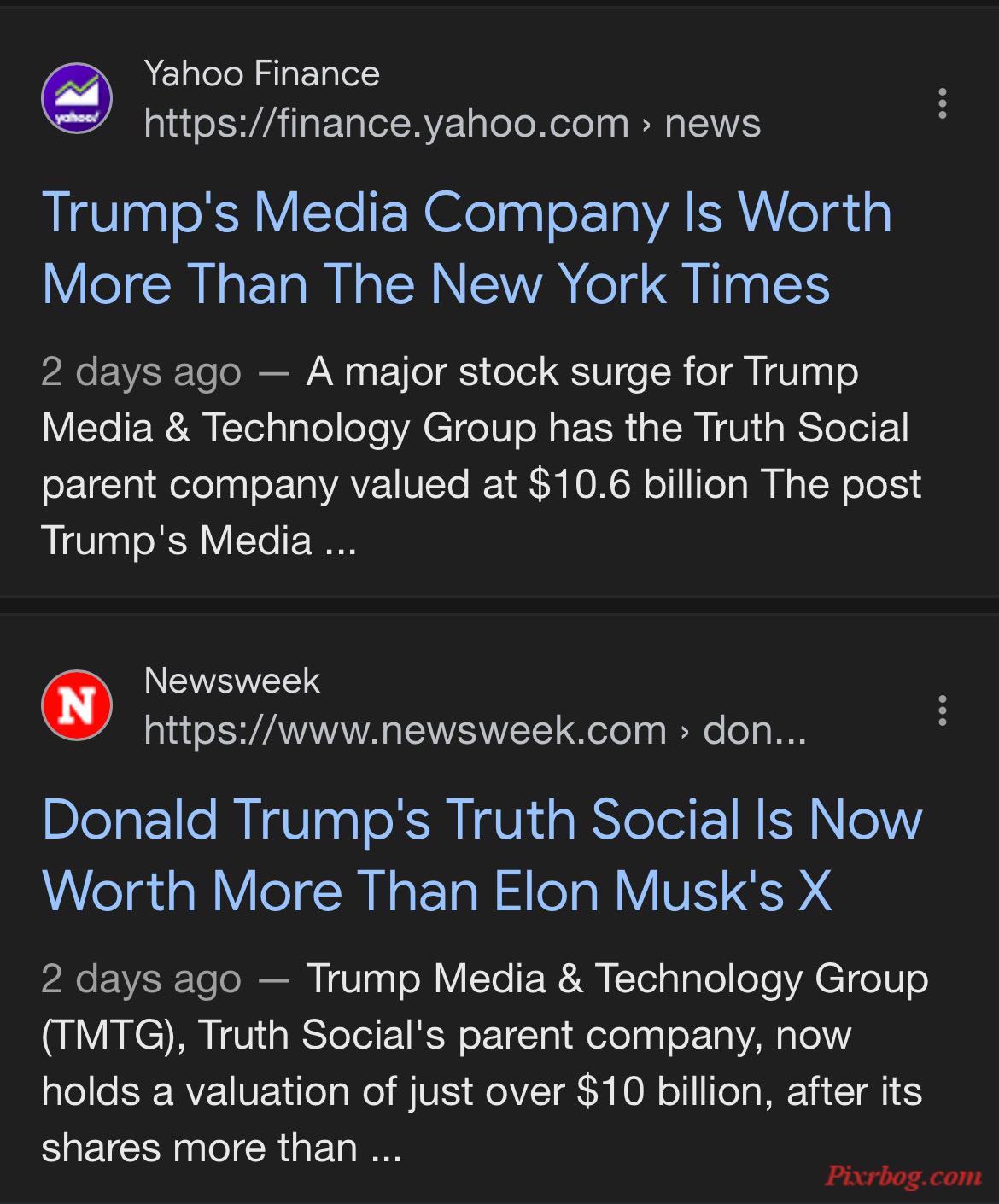999x1204 pixels.
Task: Click the breadcrumb chevron in Newsweek URL
Action: 684,732
